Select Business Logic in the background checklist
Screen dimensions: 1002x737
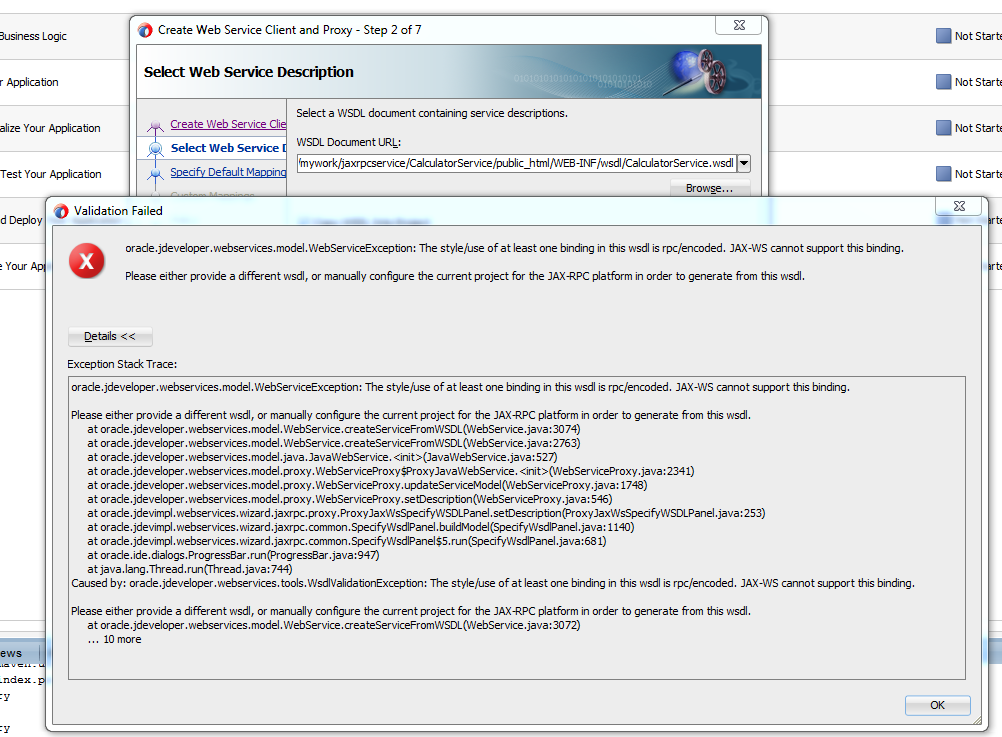click(x=33, y=36)
